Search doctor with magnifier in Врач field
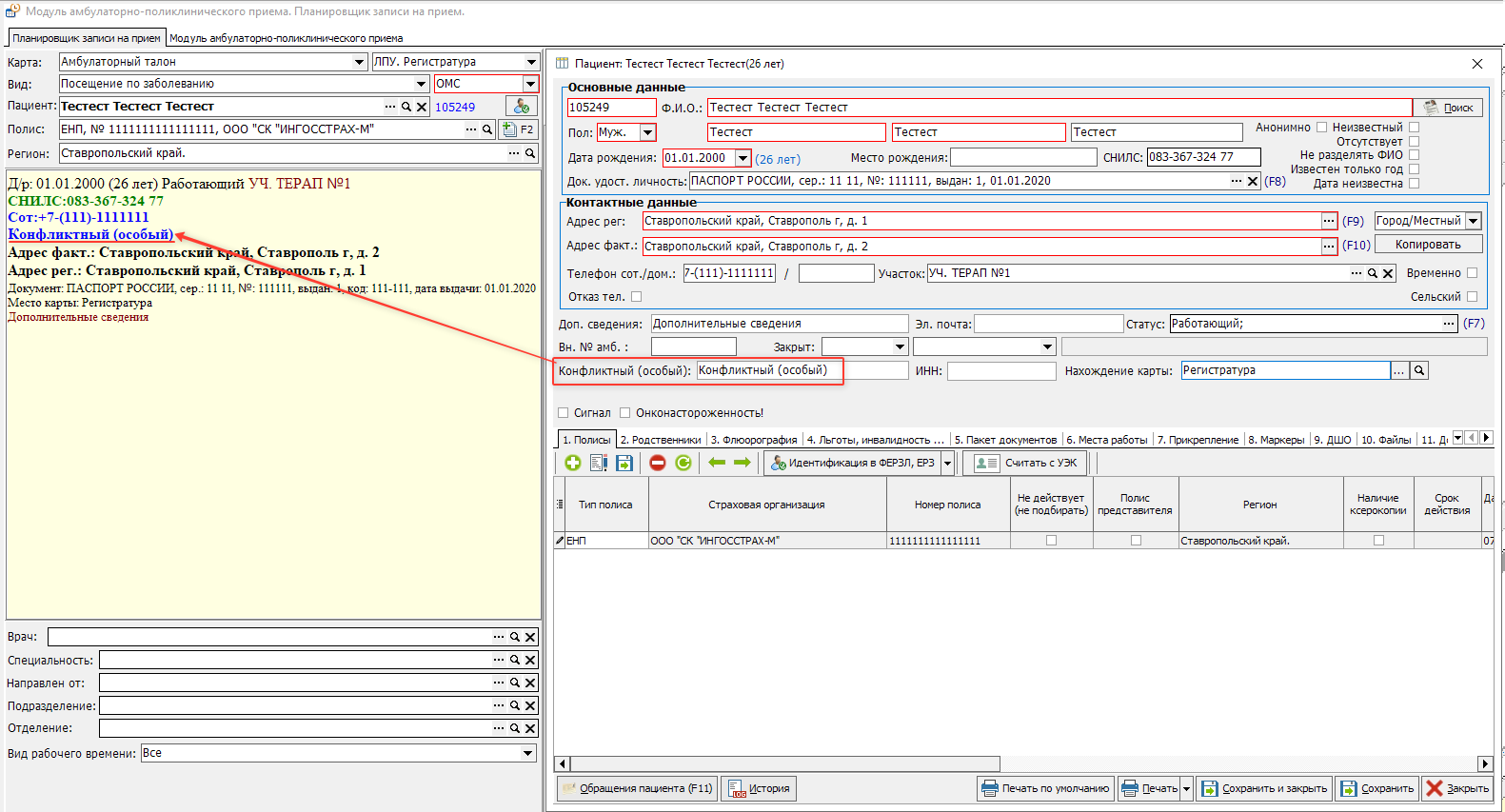Screen dimensions: 1505x812 pyautogui.click(x=515, y=637)
